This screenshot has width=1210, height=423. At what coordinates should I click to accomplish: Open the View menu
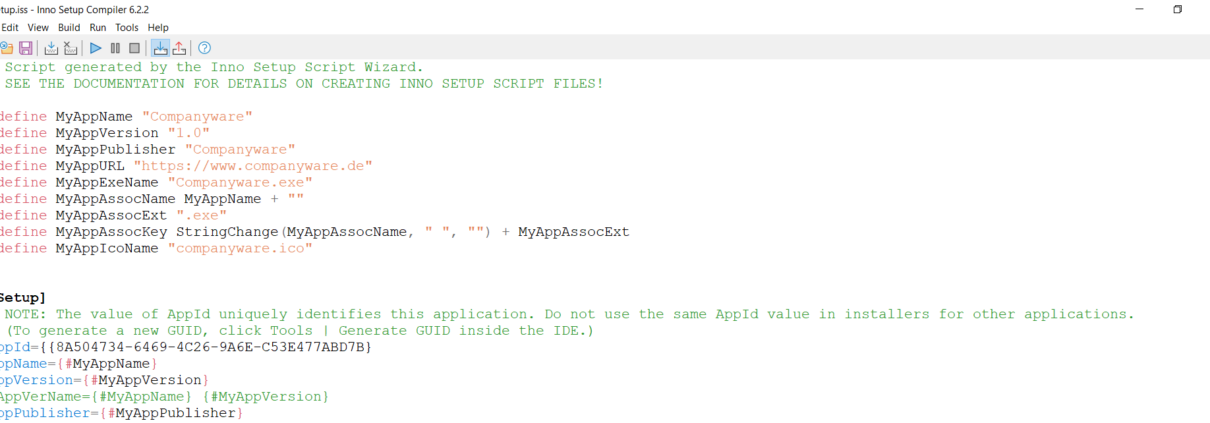pos(38,28)
